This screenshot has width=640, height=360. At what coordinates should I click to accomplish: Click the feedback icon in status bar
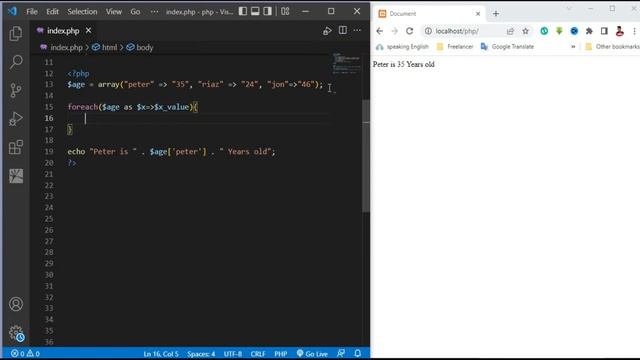[x=341, y=353]
